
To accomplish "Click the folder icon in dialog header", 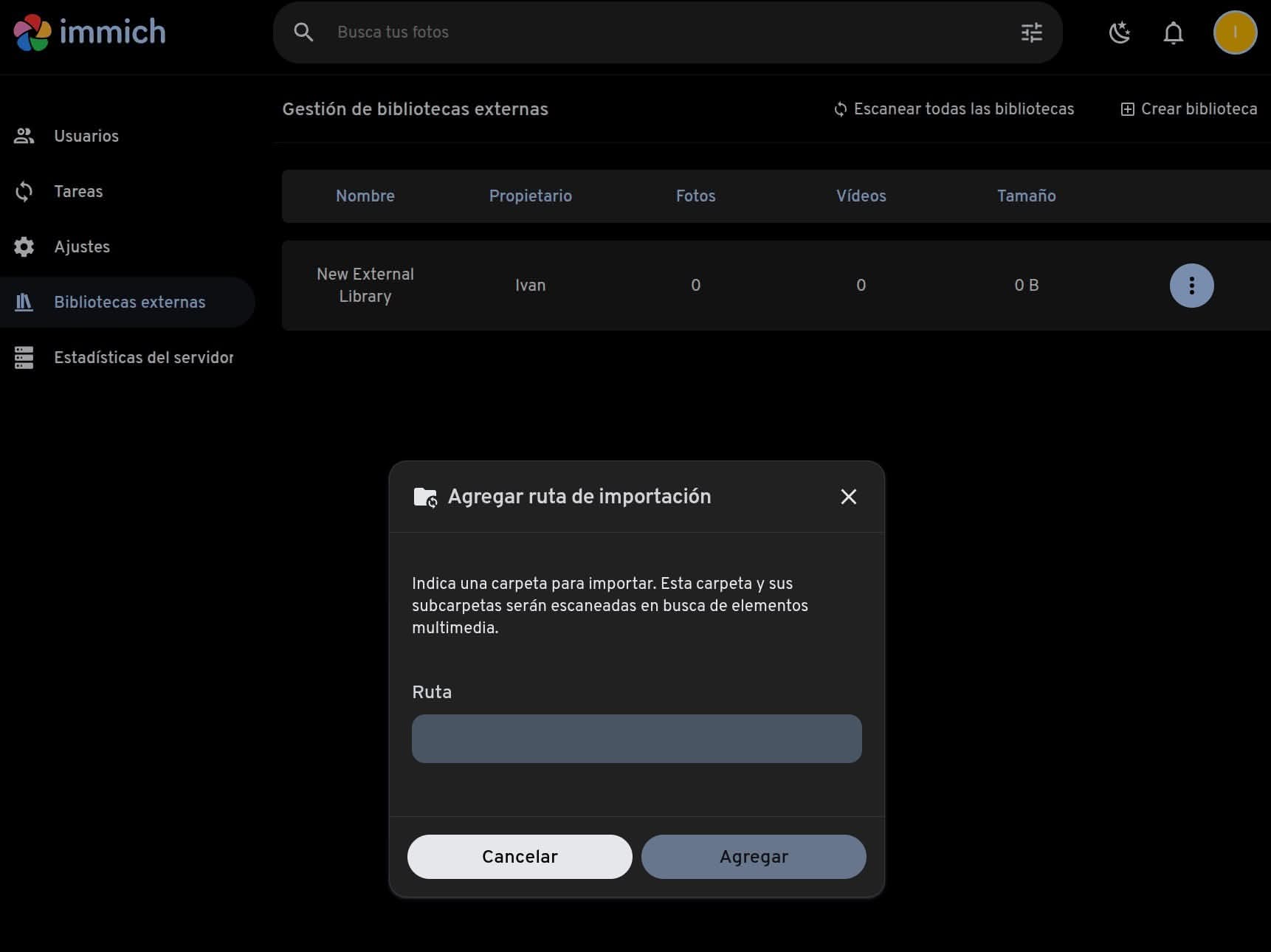I will (x=425, y=497).
